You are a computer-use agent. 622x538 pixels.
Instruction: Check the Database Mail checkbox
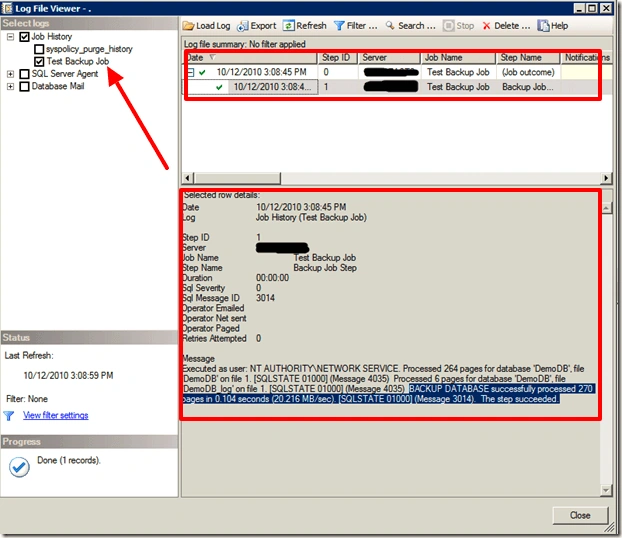coord(24,86)
